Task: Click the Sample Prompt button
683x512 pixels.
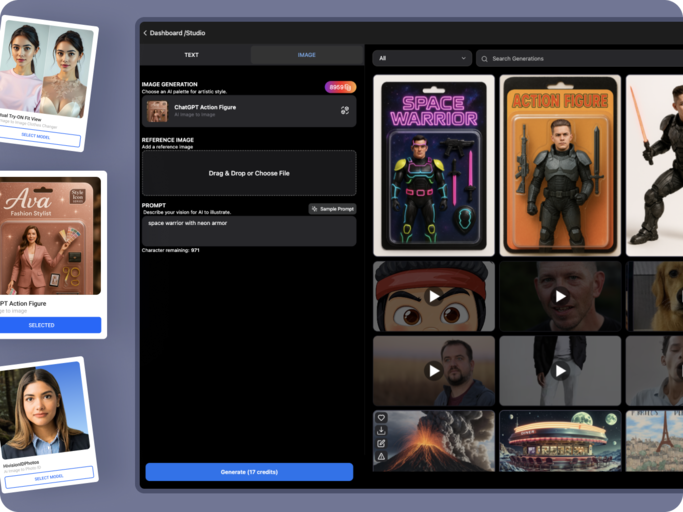Action: click(332, 209)
